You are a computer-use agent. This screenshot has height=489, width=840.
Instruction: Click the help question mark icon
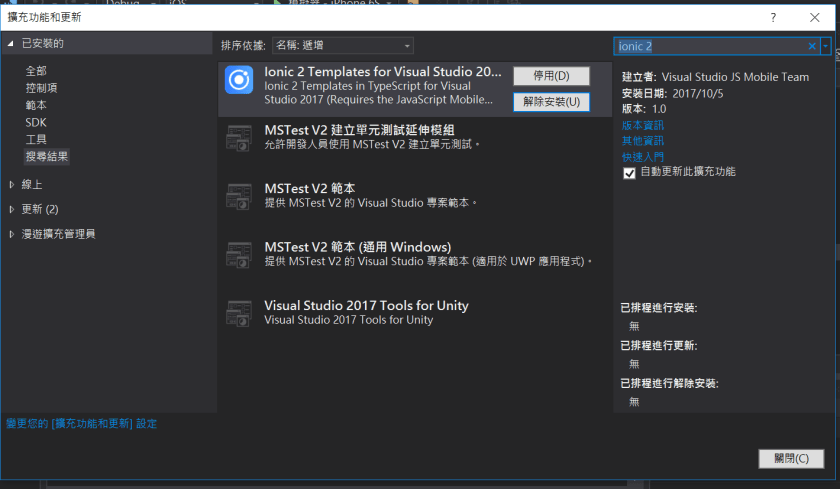click(x=773, y=18)
